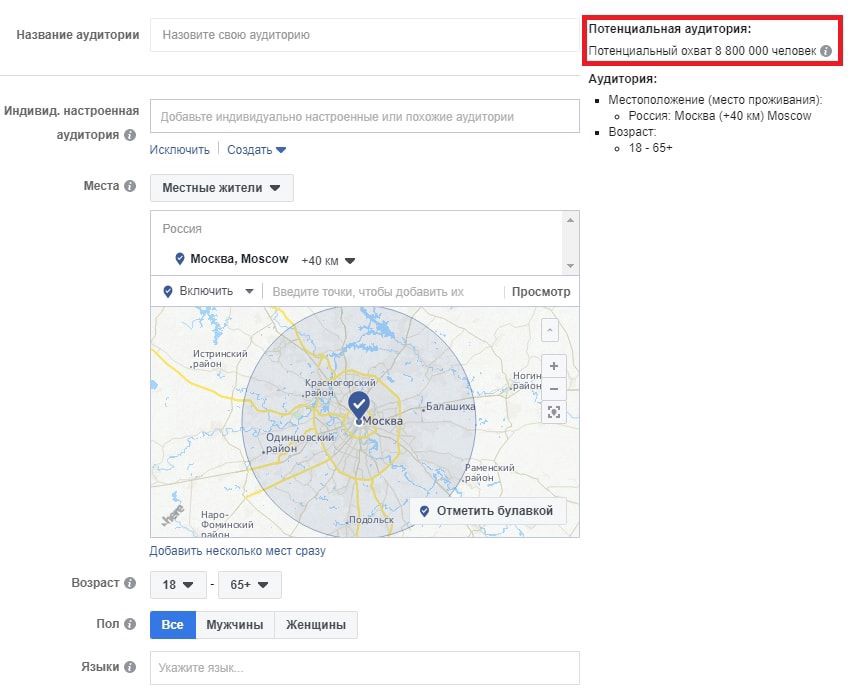The width and height of the screenshot is (851, 692).
Task: Zoom in on the map with plus
Action: click(x=554, y=366)
